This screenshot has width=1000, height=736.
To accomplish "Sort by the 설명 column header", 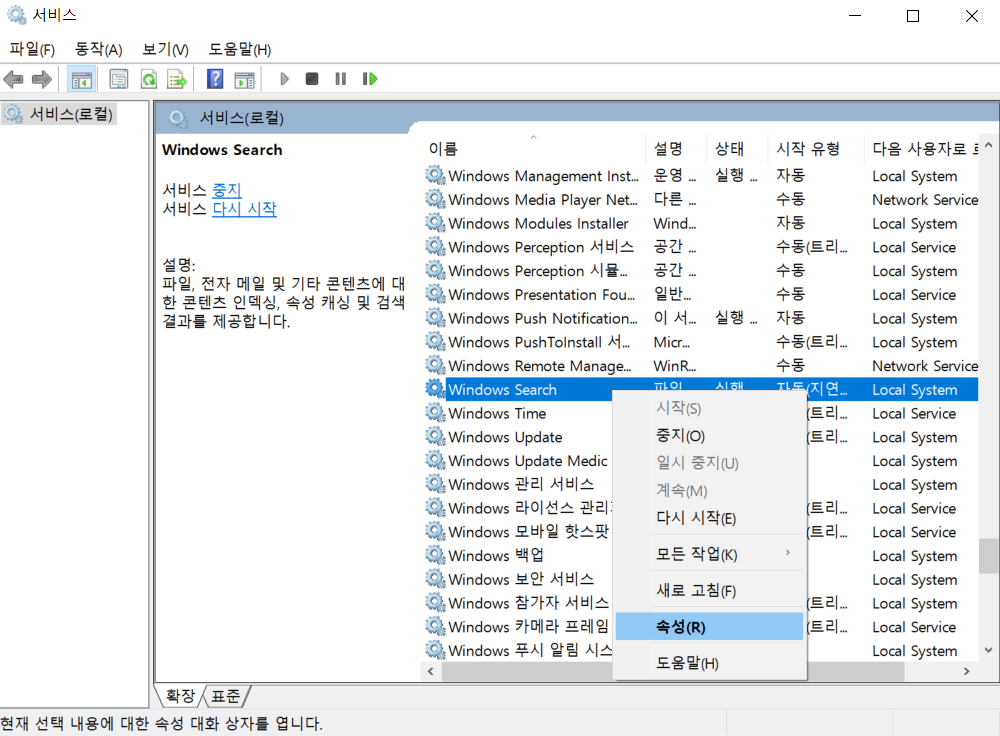I will (675, 149).
